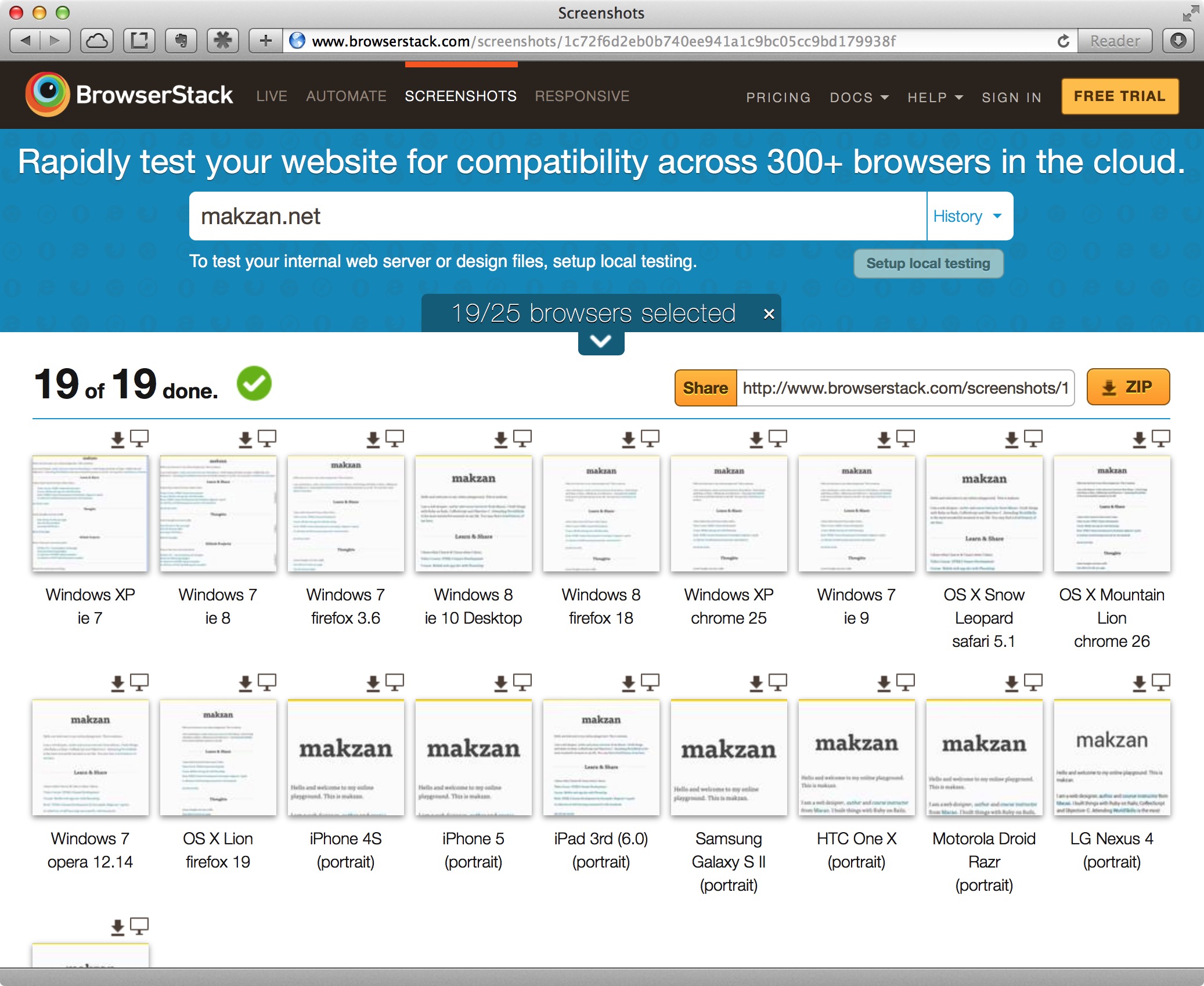Viewport: 1204px width, 986px height.
Task: Click the BrowserStack logo
Action: click(x=129, y=95)
